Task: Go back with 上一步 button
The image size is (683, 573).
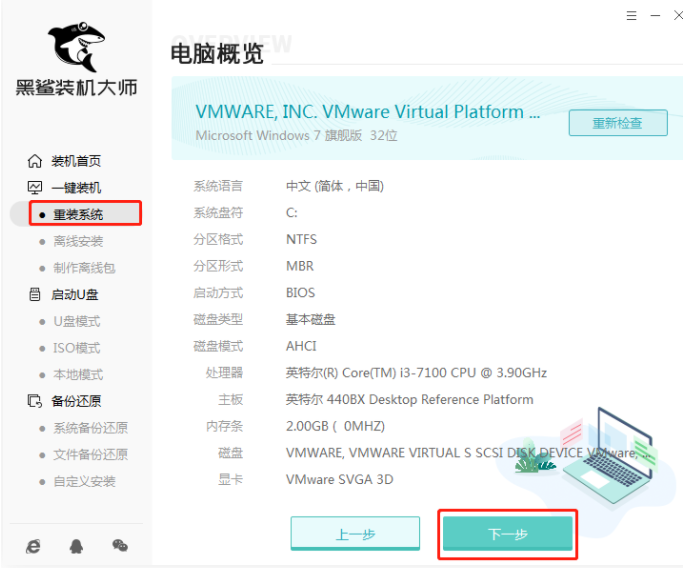Action: click(355, 534)
